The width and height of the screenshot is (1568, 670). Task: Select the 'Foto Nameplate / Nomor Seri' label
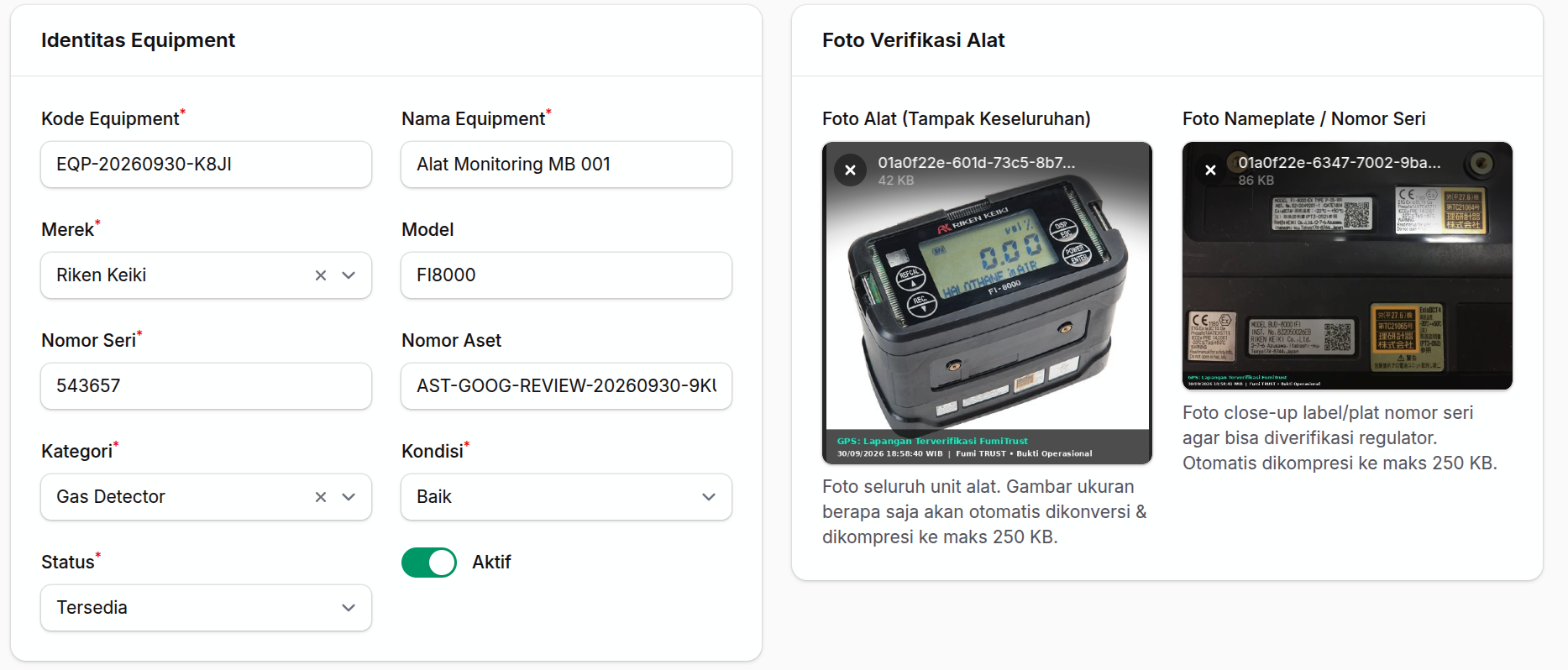click(1304, 119)
